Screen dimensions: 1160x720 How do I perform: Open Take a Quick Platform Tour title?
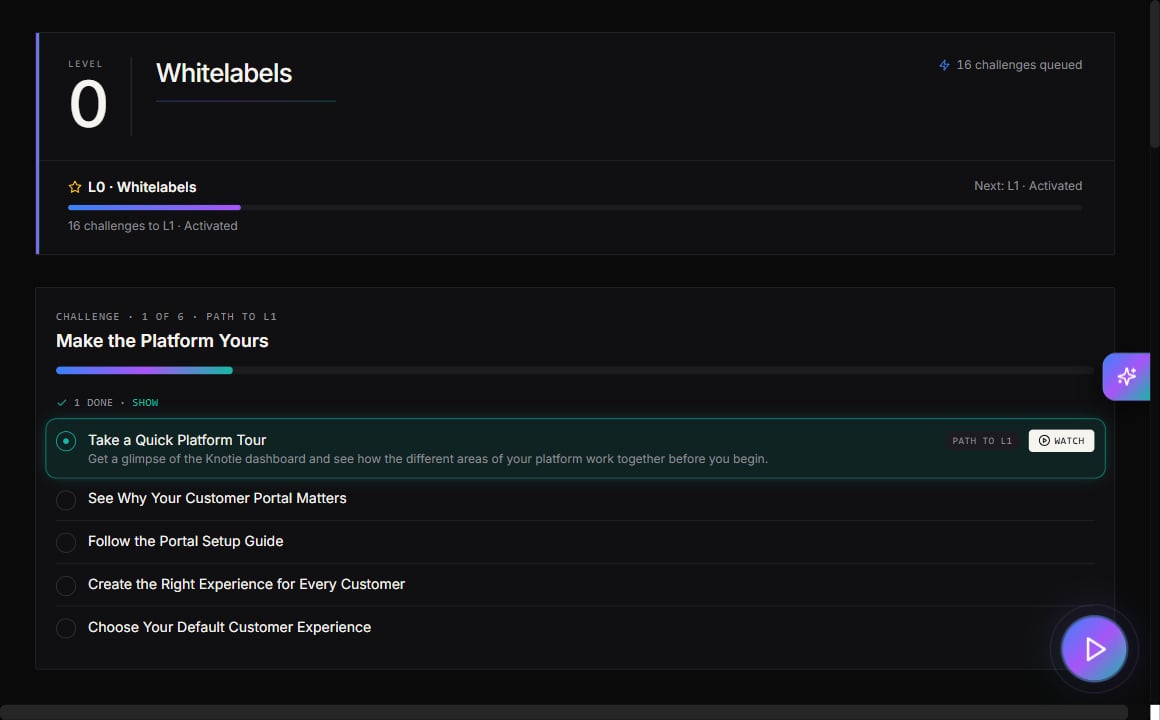(x=177, y=440)
